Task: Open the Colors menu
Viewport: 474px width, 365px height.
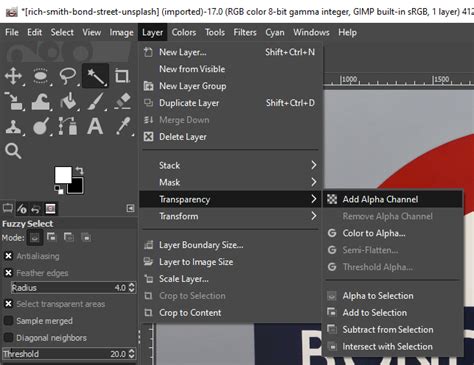Action: [184, 32]
